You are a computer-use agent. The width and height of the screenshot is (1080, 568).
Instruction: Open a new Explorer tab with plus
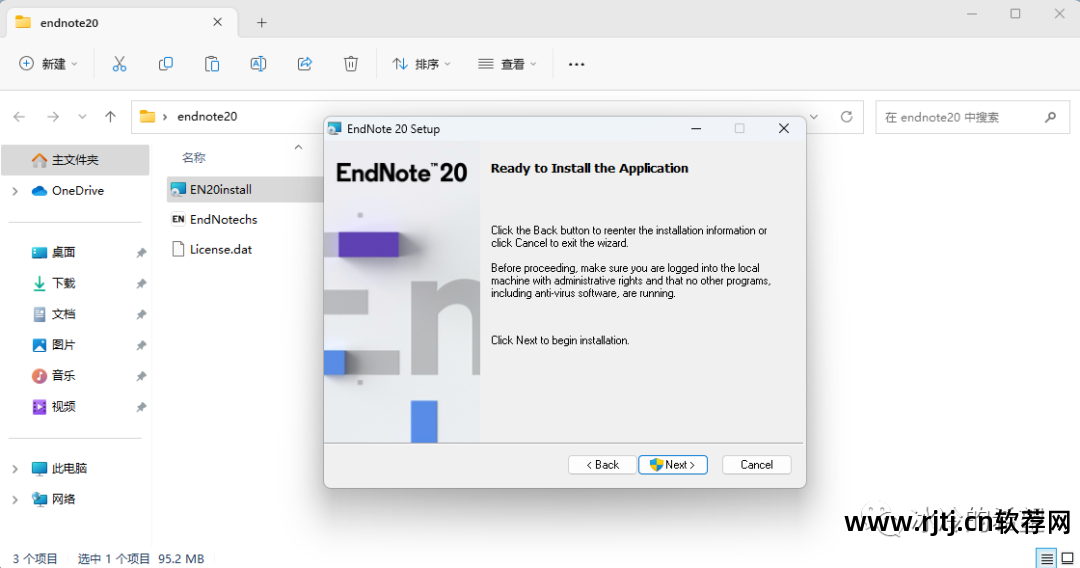point(262,23)
